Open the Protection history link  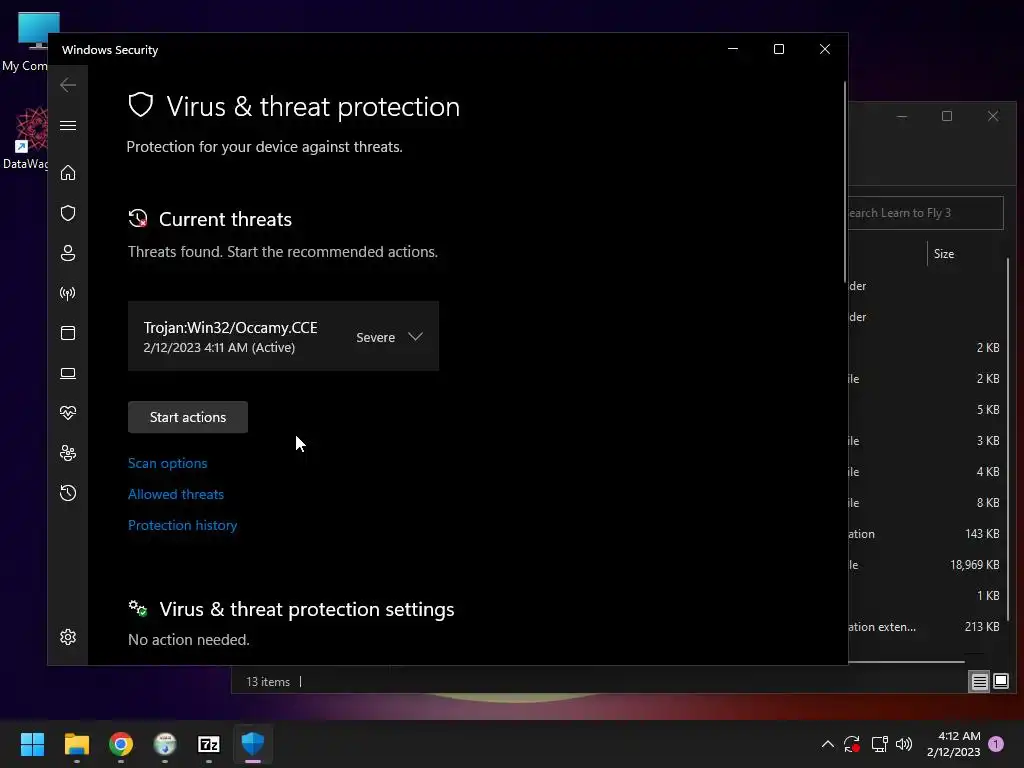pyautogui.click(x=182, y=525)
